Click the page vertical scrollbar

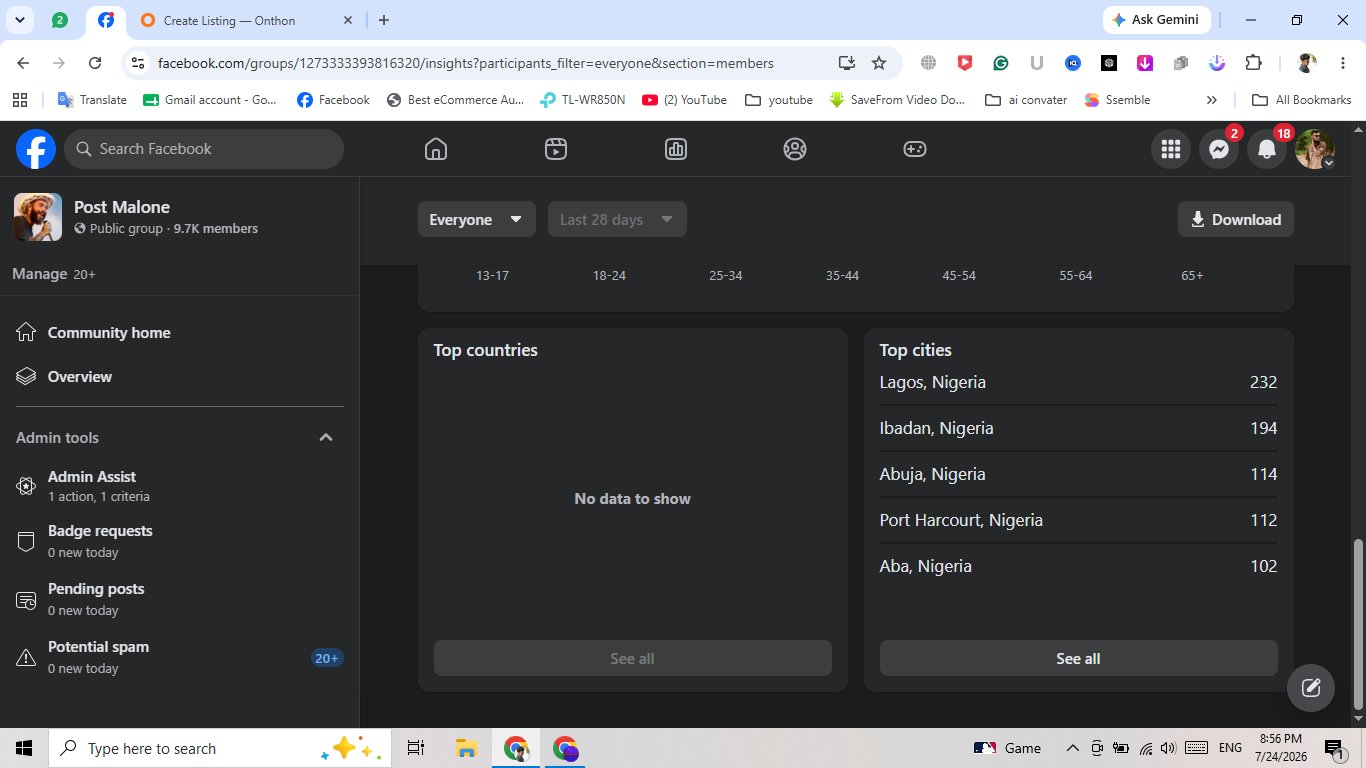tap(1358, 624)
